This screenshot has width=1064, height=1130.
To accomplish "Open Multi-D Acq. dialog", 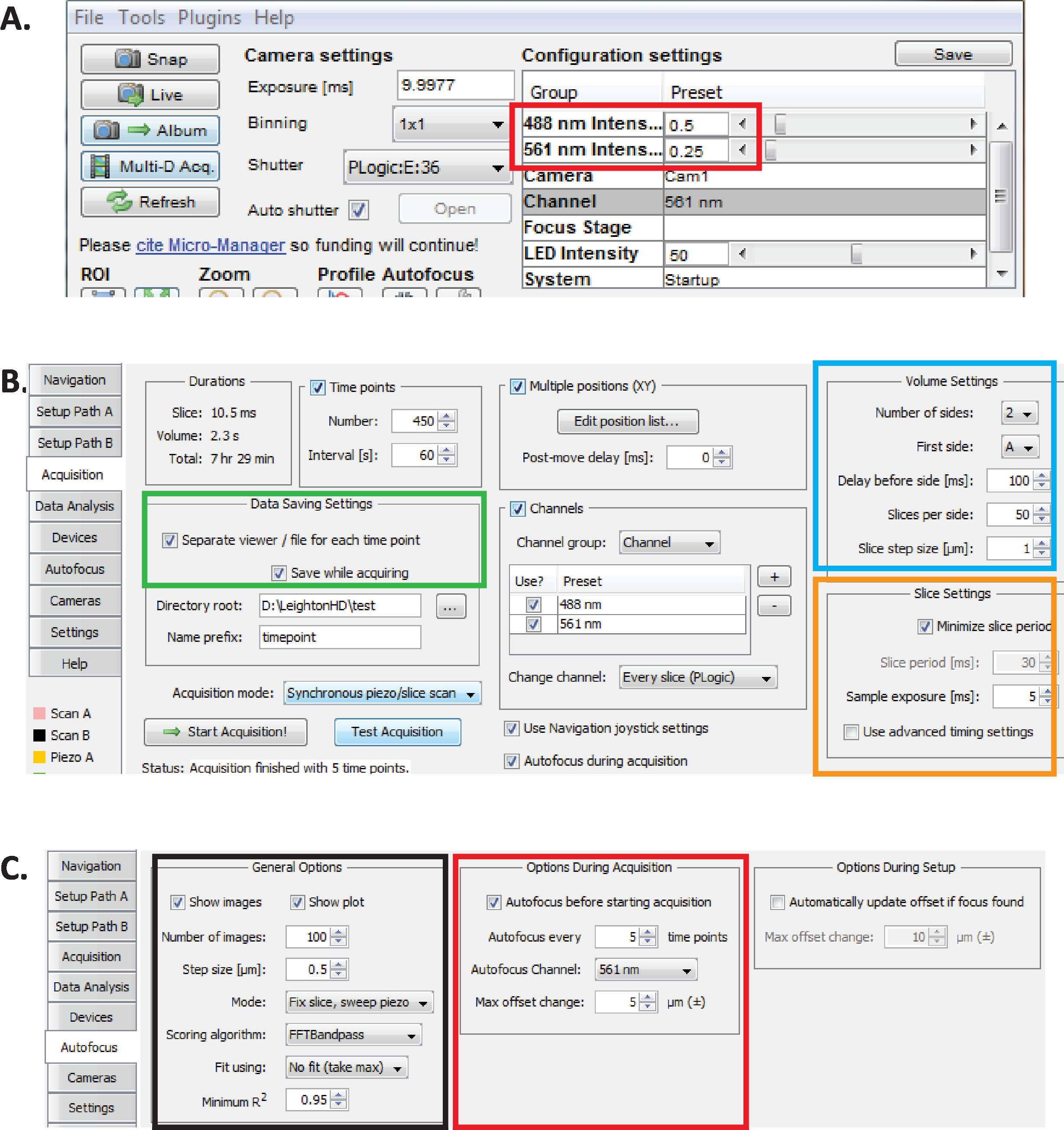I will [150, 166].
